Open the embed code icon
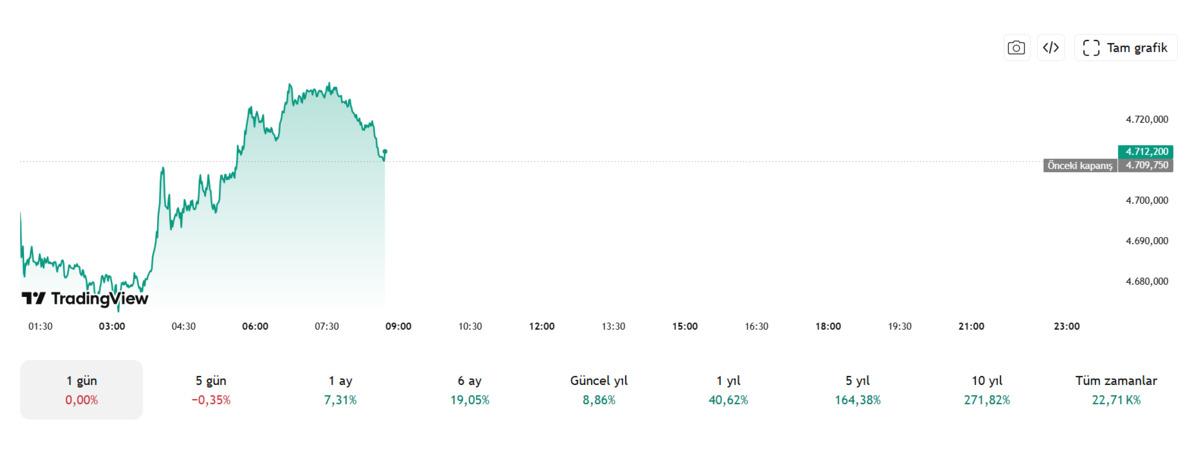This screenshot has height=455, width=1200. pos(1050,48)
